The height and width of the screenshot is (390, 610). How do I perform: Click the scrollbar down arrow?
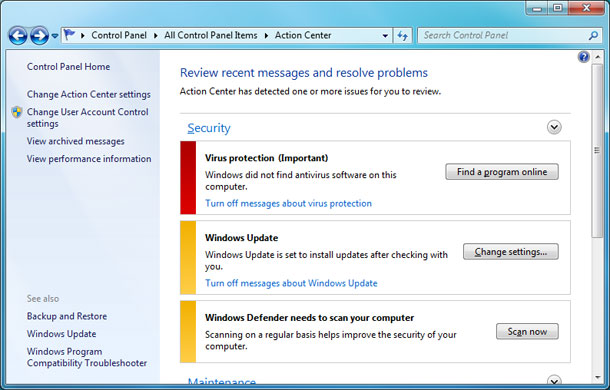coord(598,377)
